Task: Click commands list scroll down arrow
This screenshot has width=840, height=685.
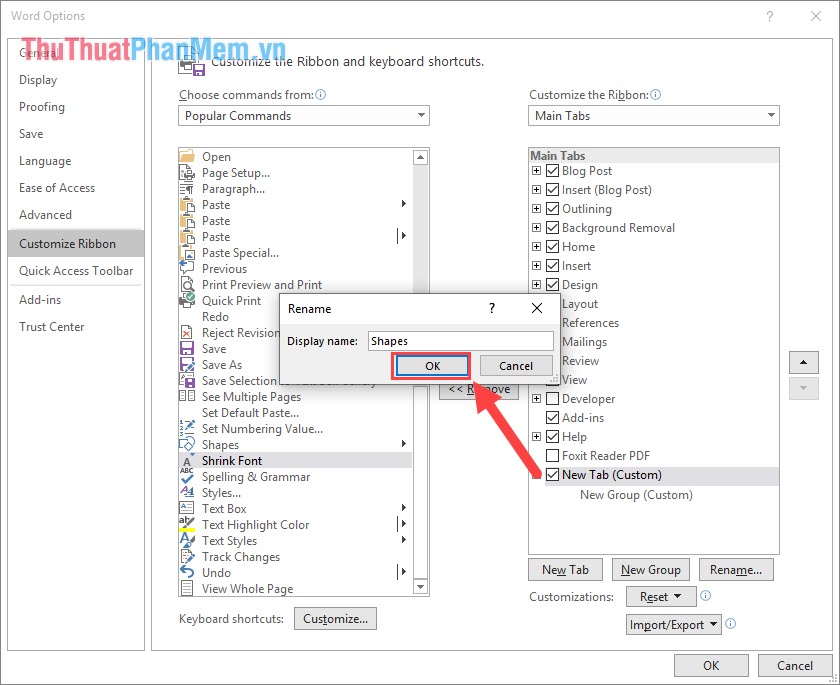Action: tap(421, 587)
